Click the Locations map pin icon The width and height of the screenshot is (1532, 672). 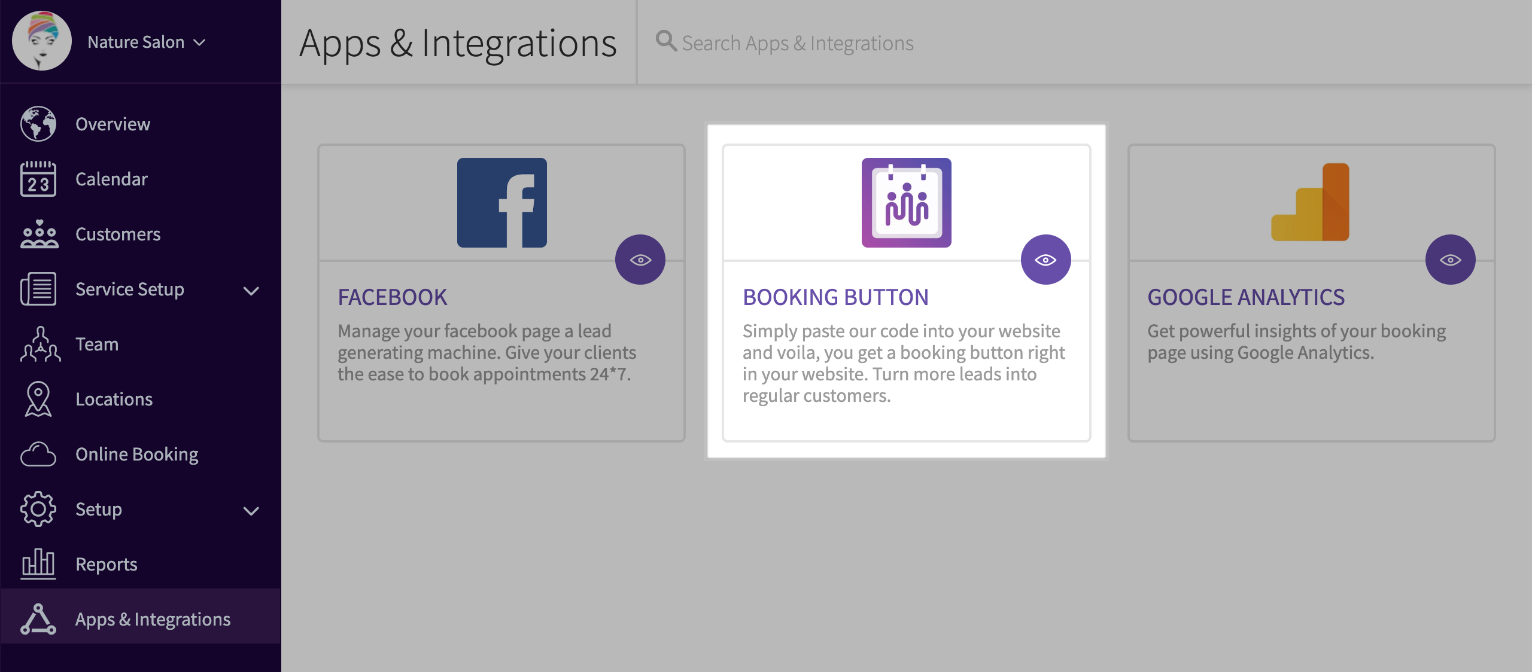tap(38, 399)
